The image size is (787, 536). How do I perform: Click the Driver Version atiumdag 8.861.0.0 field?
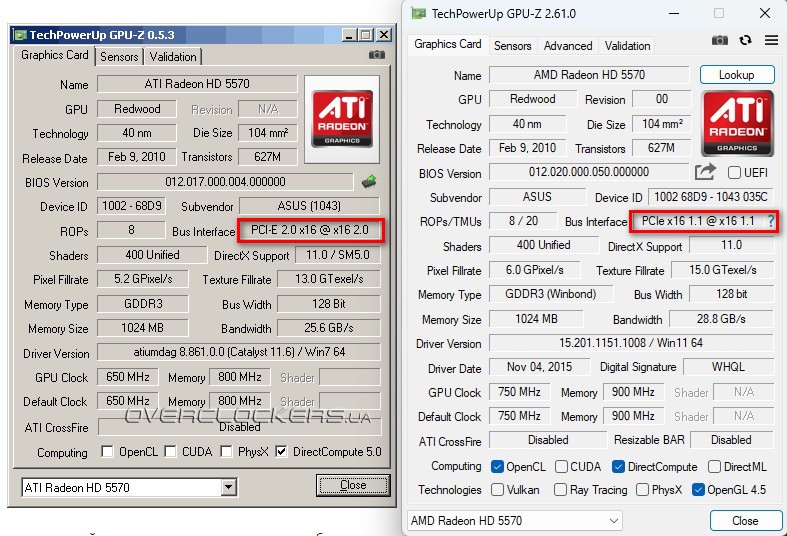click(x=239, y=352)
